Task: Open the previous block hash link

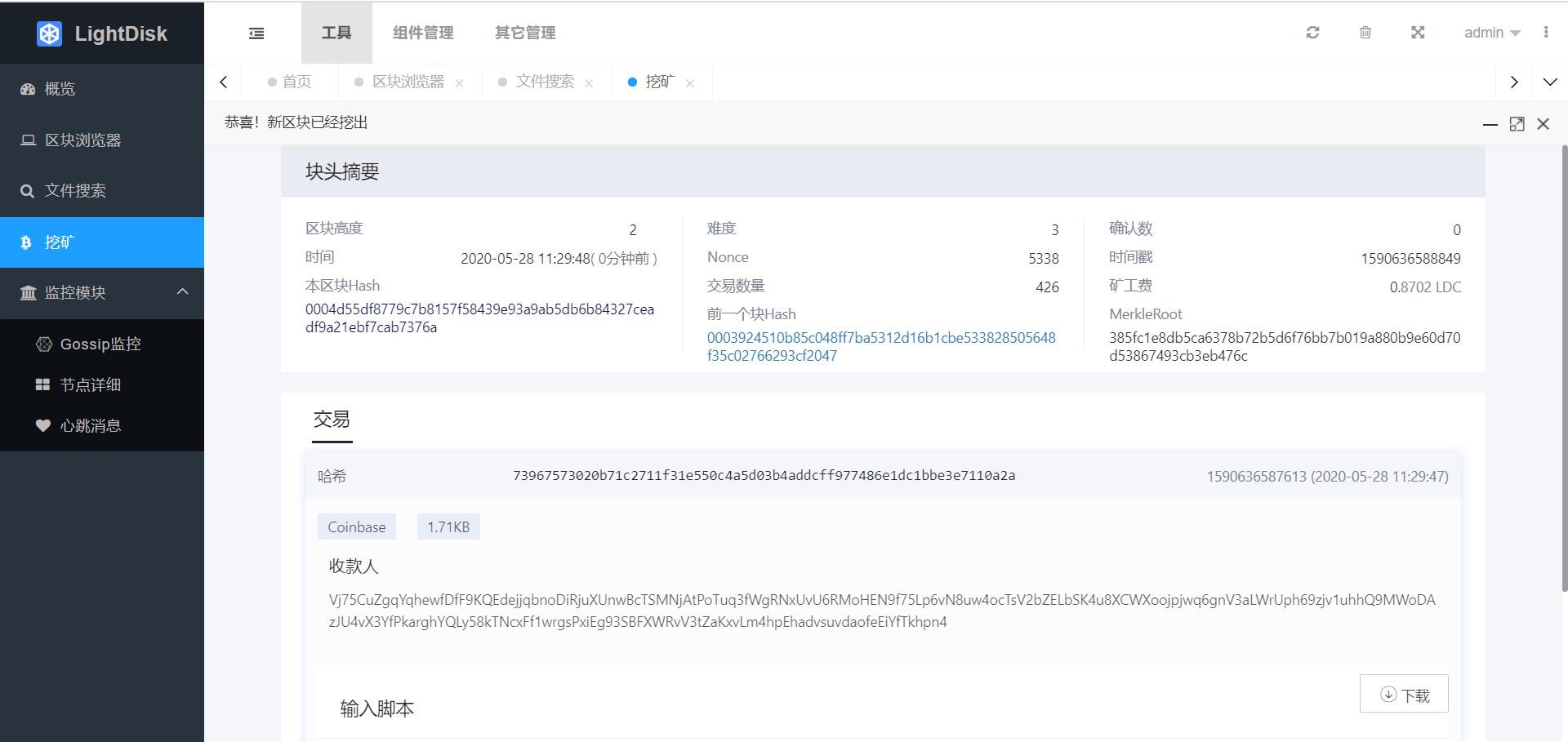Action: 881,347
